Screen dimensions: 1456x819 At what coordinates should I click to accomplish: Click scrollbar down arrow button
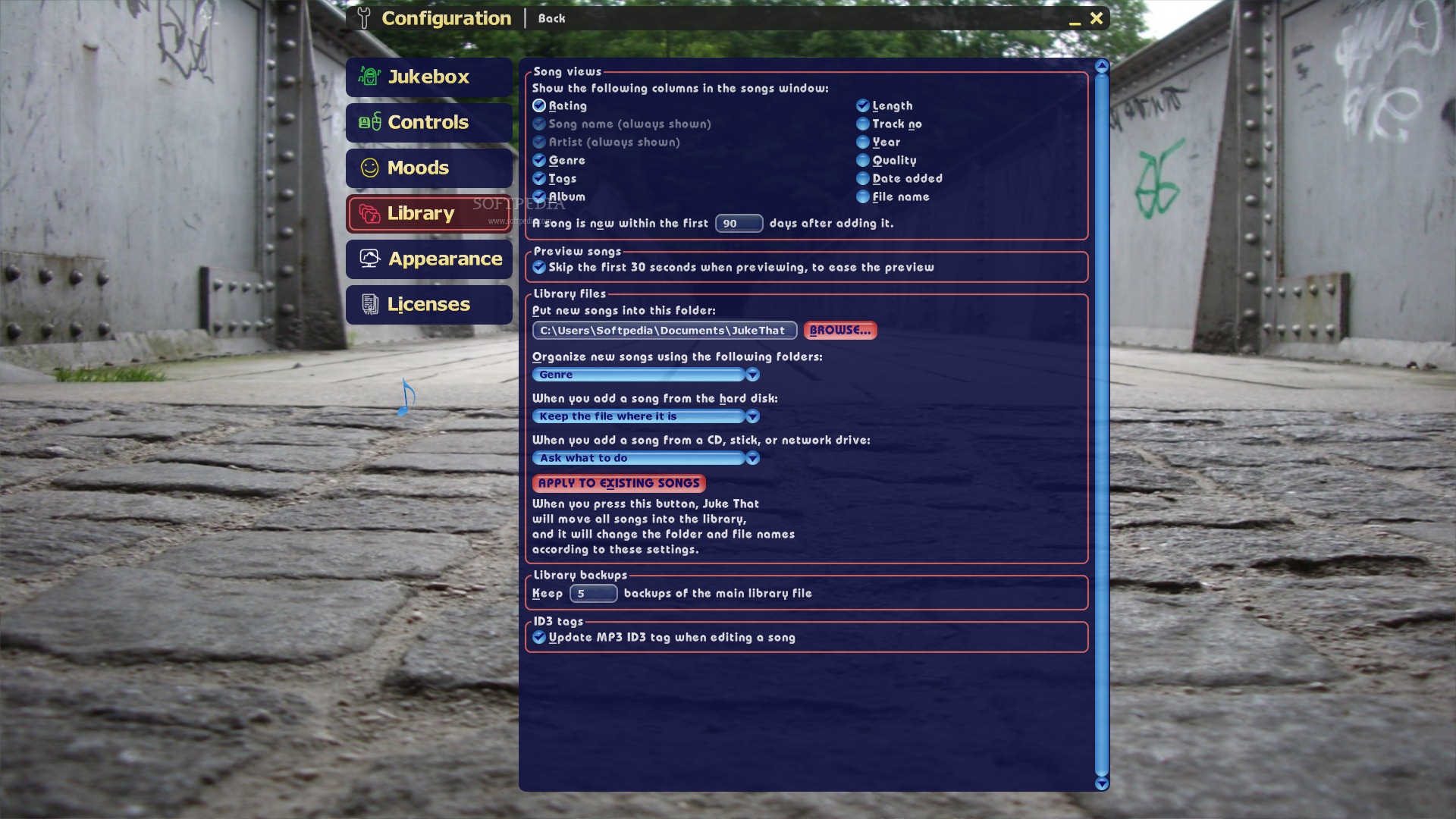click(x=1102, y=783)
